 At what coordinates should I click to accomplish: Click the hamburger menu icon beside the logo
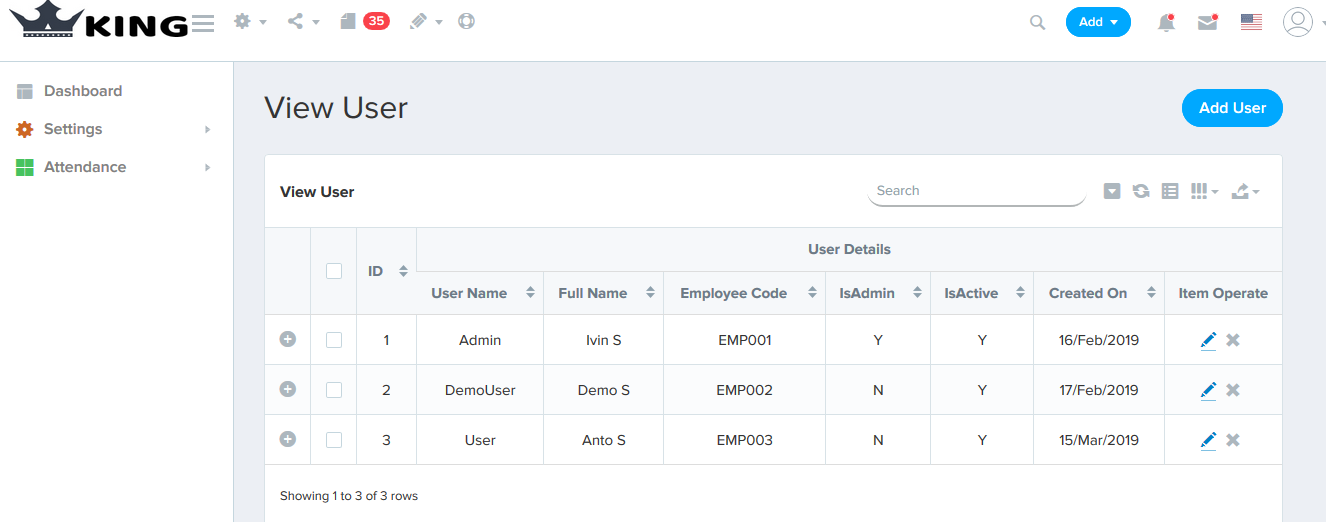(x=203, y=23)
